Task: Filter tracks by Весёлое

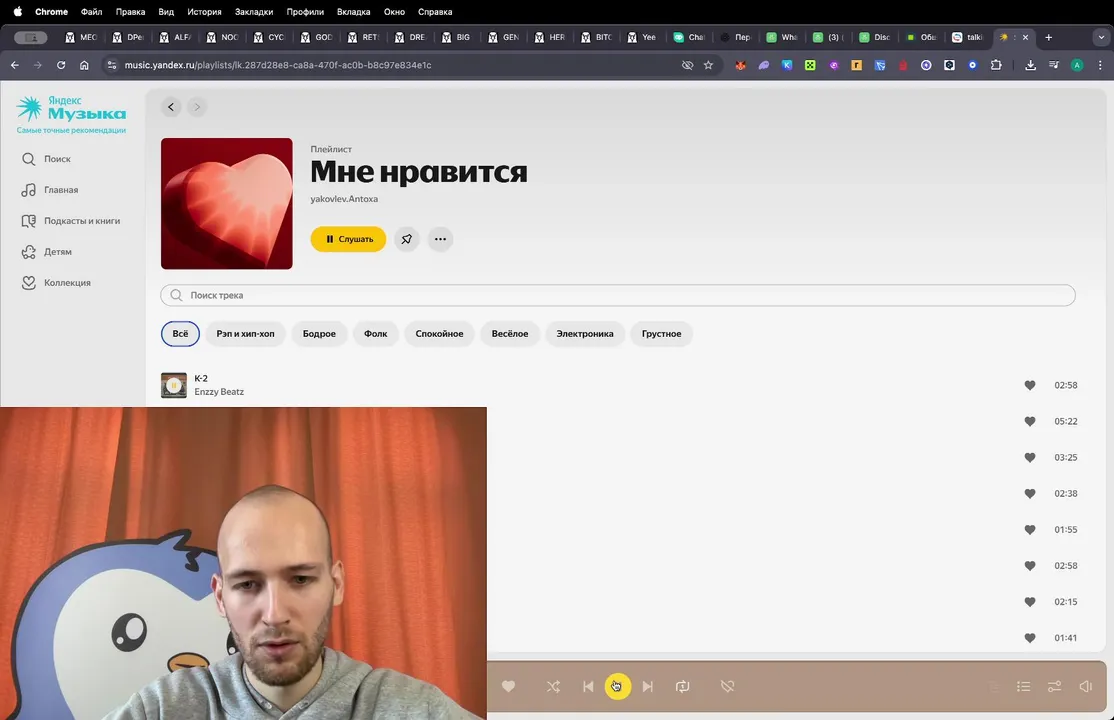Action: pos(510,333)
